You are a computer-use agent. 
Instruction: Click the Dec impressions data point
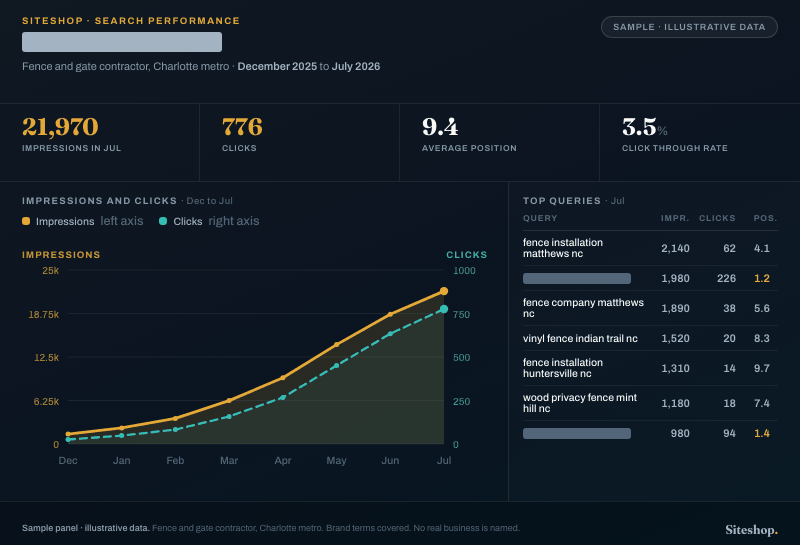pos(68,434)
